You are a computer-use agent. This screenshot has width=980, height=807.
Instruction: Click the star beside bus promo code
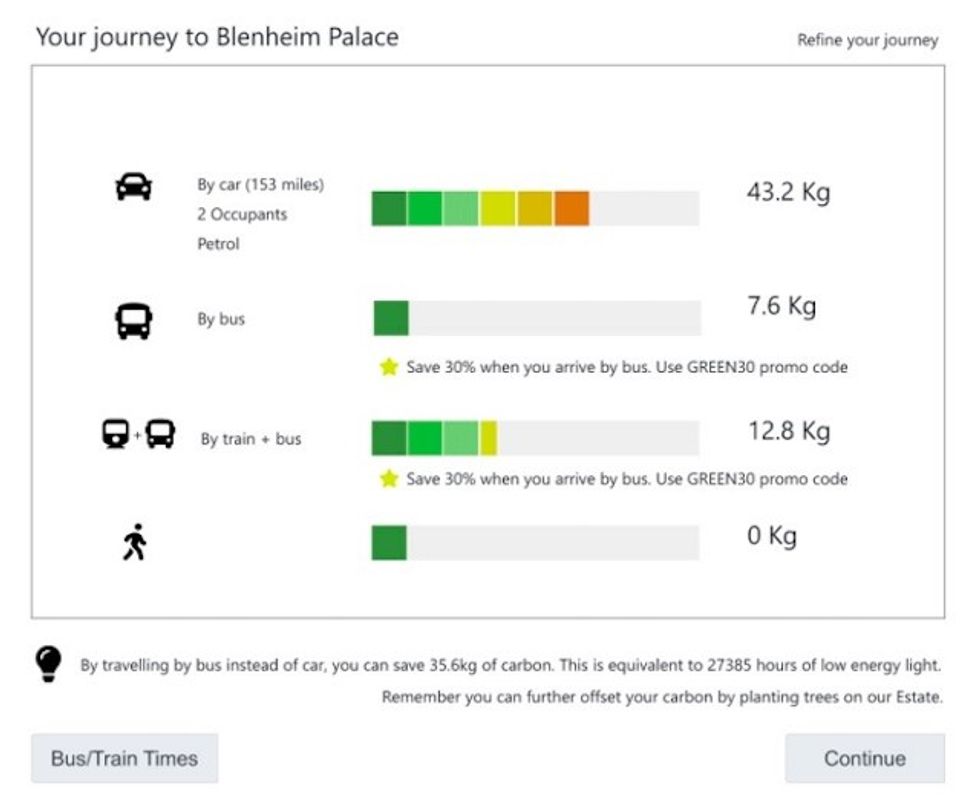388,367
